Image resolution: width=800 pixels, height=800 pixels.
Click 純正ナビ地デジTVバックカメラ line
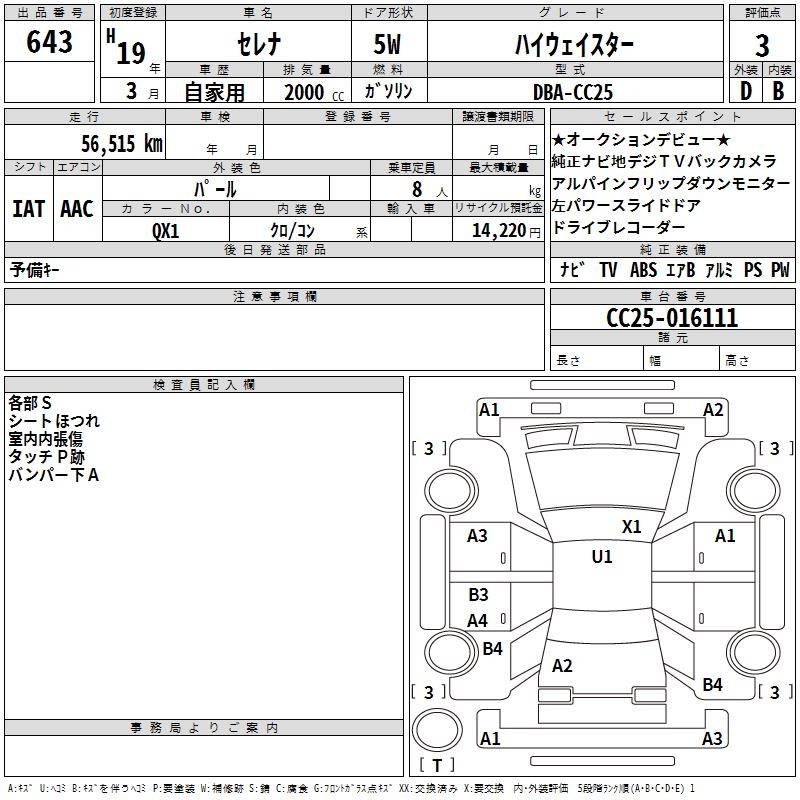[x=664, y=161]
